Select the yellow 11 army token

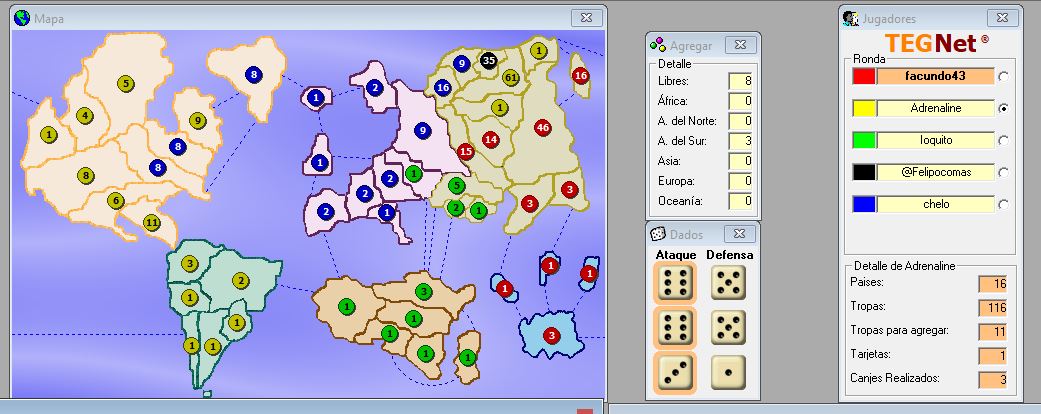coord(152,222)
